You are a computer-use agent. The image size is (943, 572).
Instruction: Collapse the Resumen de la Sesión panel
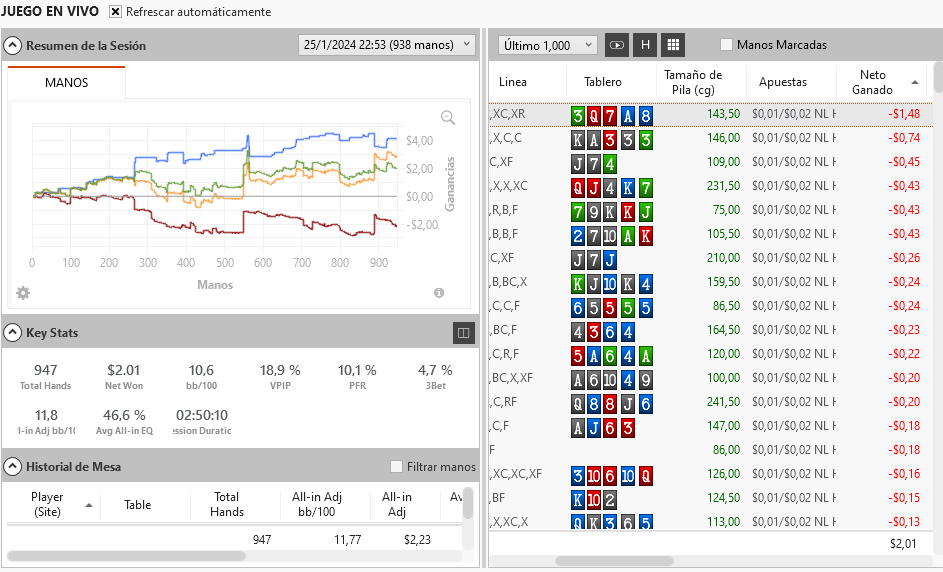click(13, 46)
